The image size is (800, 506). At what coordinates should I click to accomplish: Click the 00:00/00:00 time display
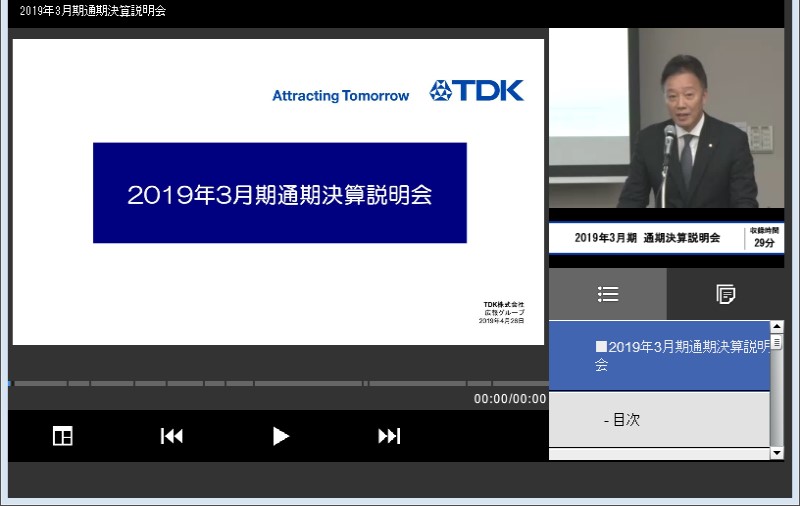510,399
